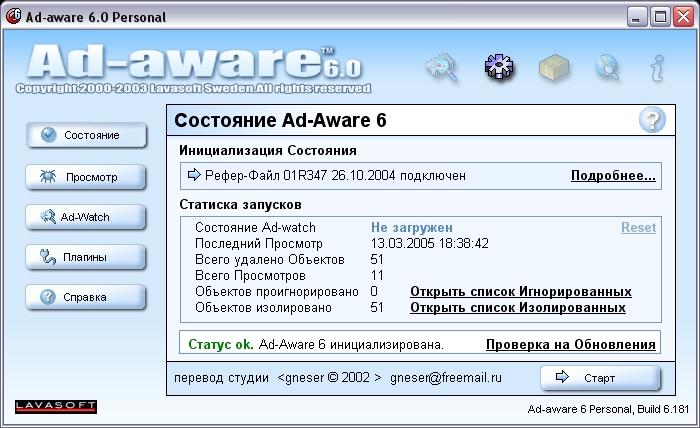The width and height of the screenshot is (700, 428).
Task: Click Объектов проигнорировано label
Action: [277, 291]
